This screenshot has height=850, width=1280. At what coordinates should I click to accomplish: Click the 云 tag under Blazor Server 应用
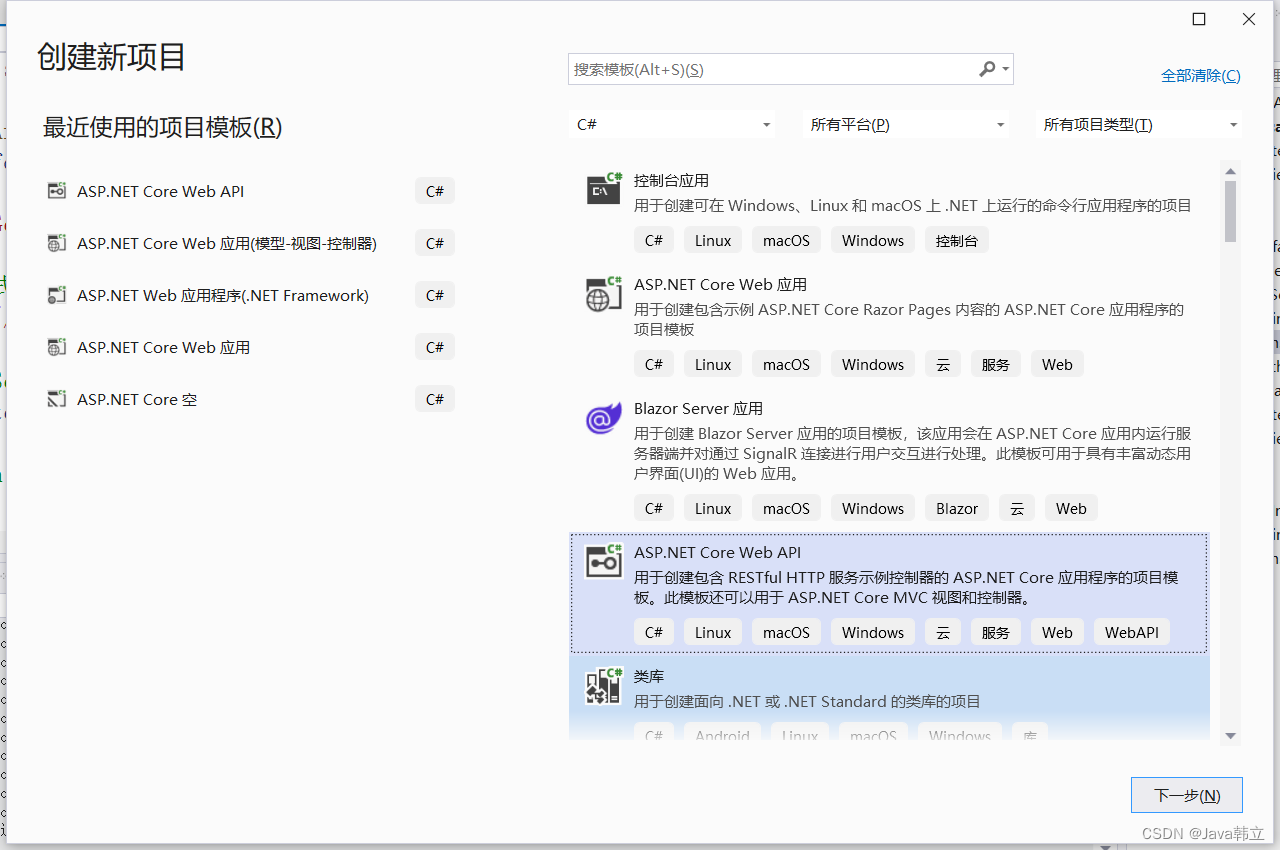(x=1017, y=508)
